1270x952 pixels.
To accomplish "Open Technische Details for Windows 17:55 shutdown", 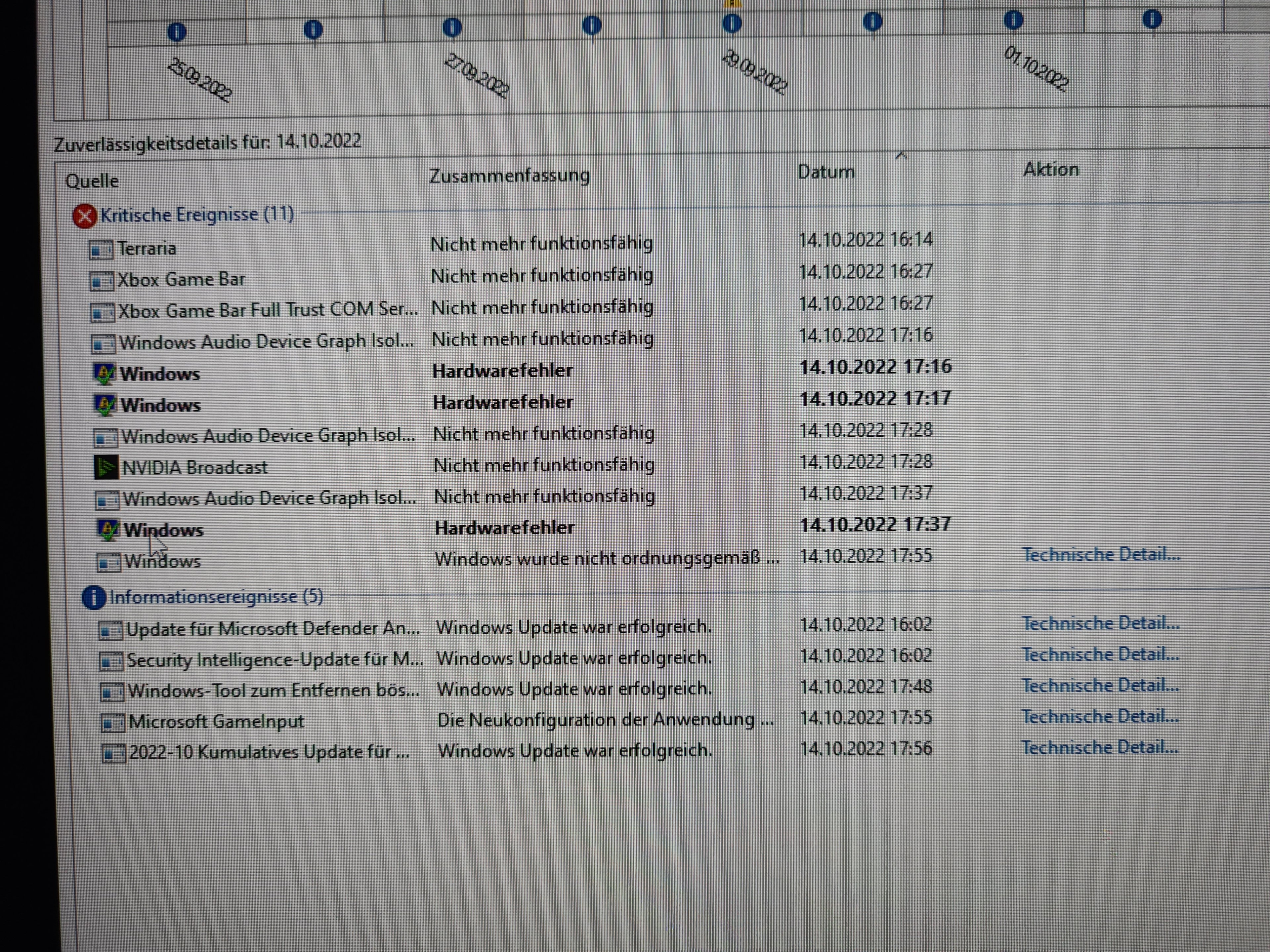I will click(1100, 554).
